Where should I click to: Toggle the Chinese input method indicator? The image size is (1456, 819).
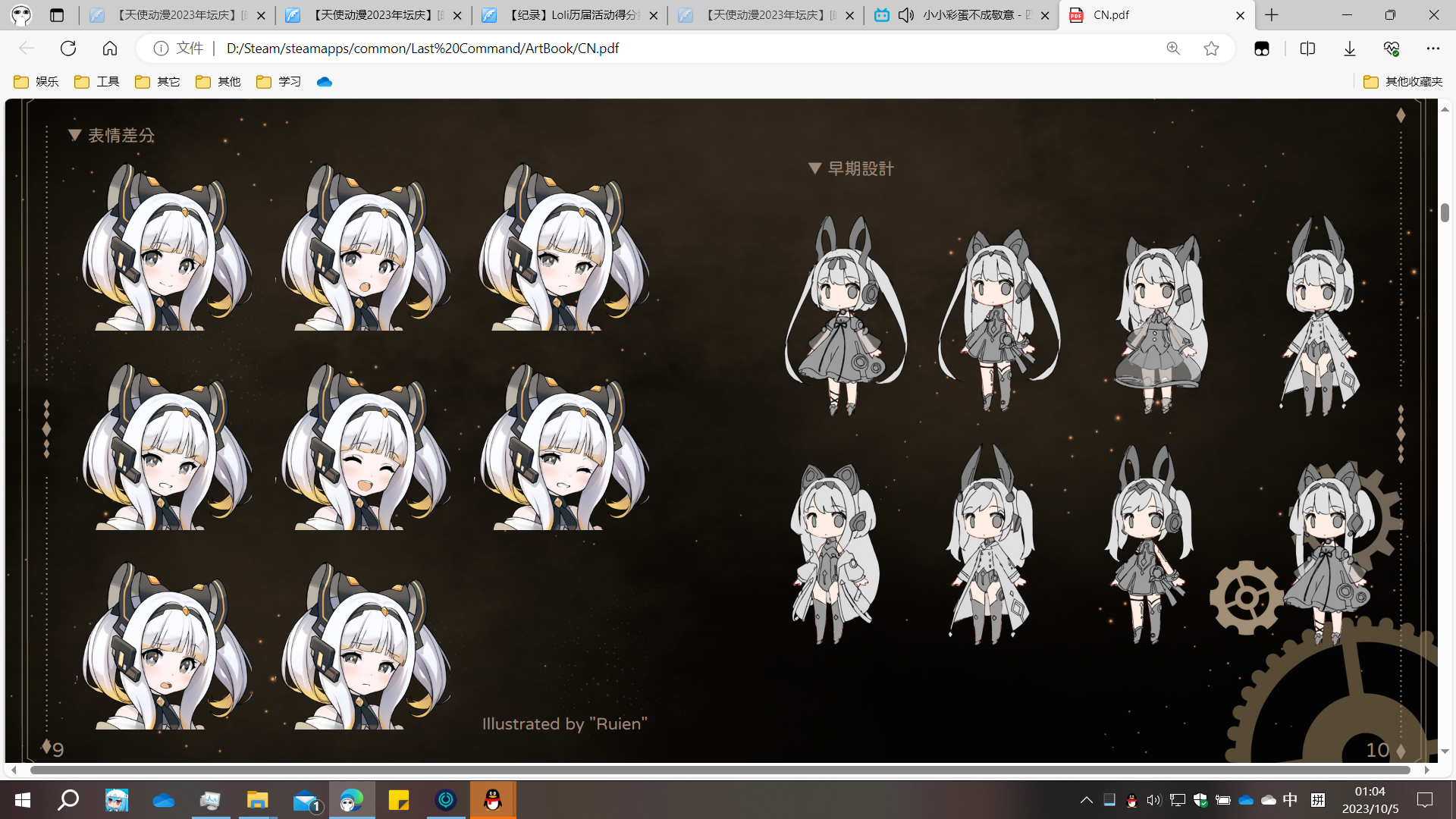pyautogui.click(x=1290, y=800)
